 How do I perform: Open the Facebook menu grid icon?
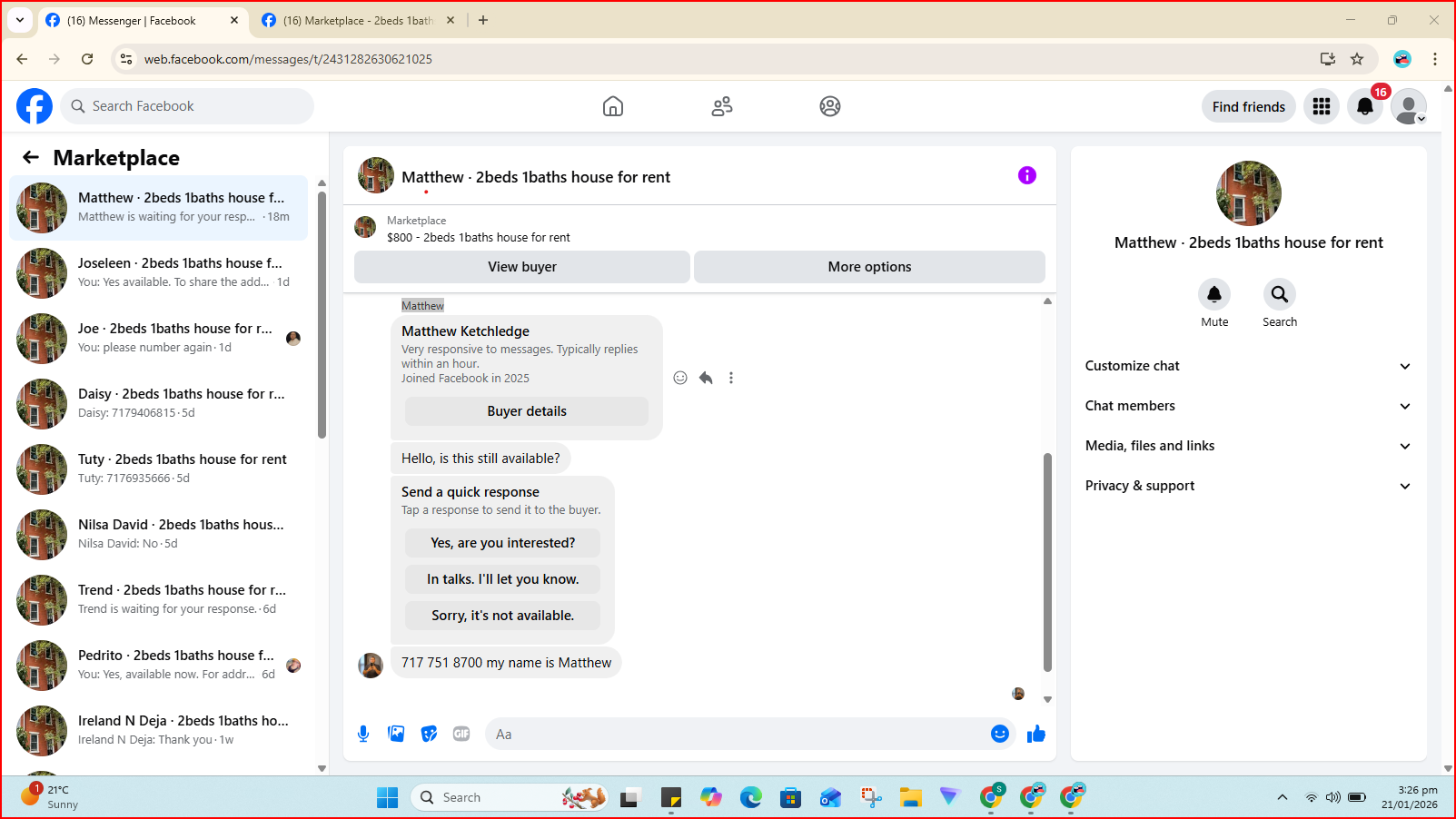coord(1322,106)
